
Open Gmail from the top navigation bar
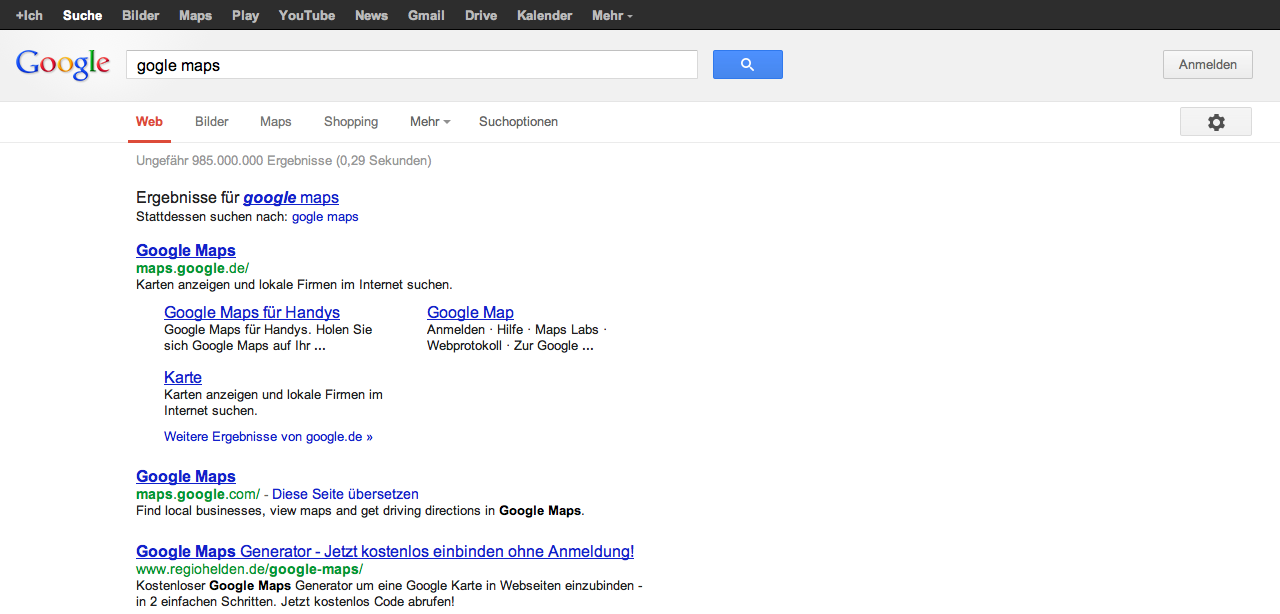tap(426, 15)
